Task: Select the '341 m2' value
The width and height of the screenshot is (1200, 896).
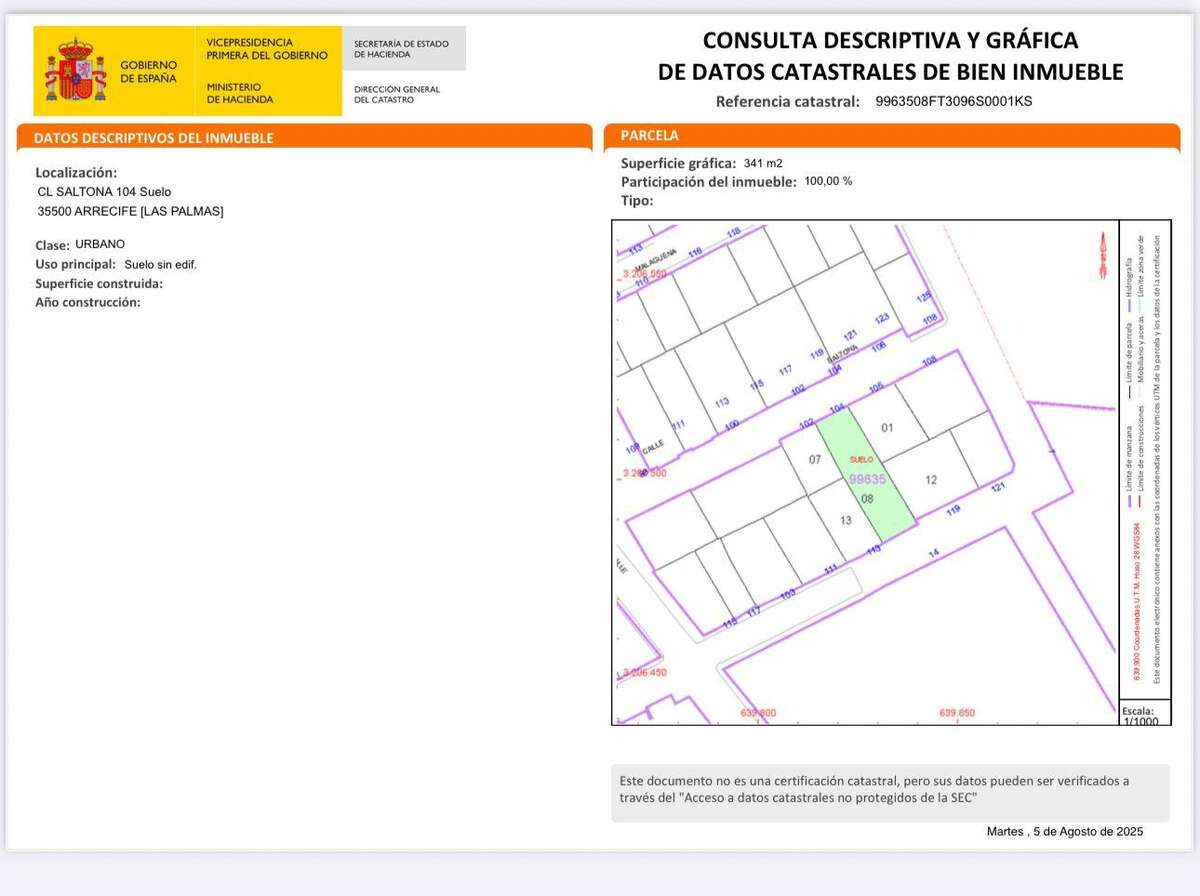Action: coord(763,163)
